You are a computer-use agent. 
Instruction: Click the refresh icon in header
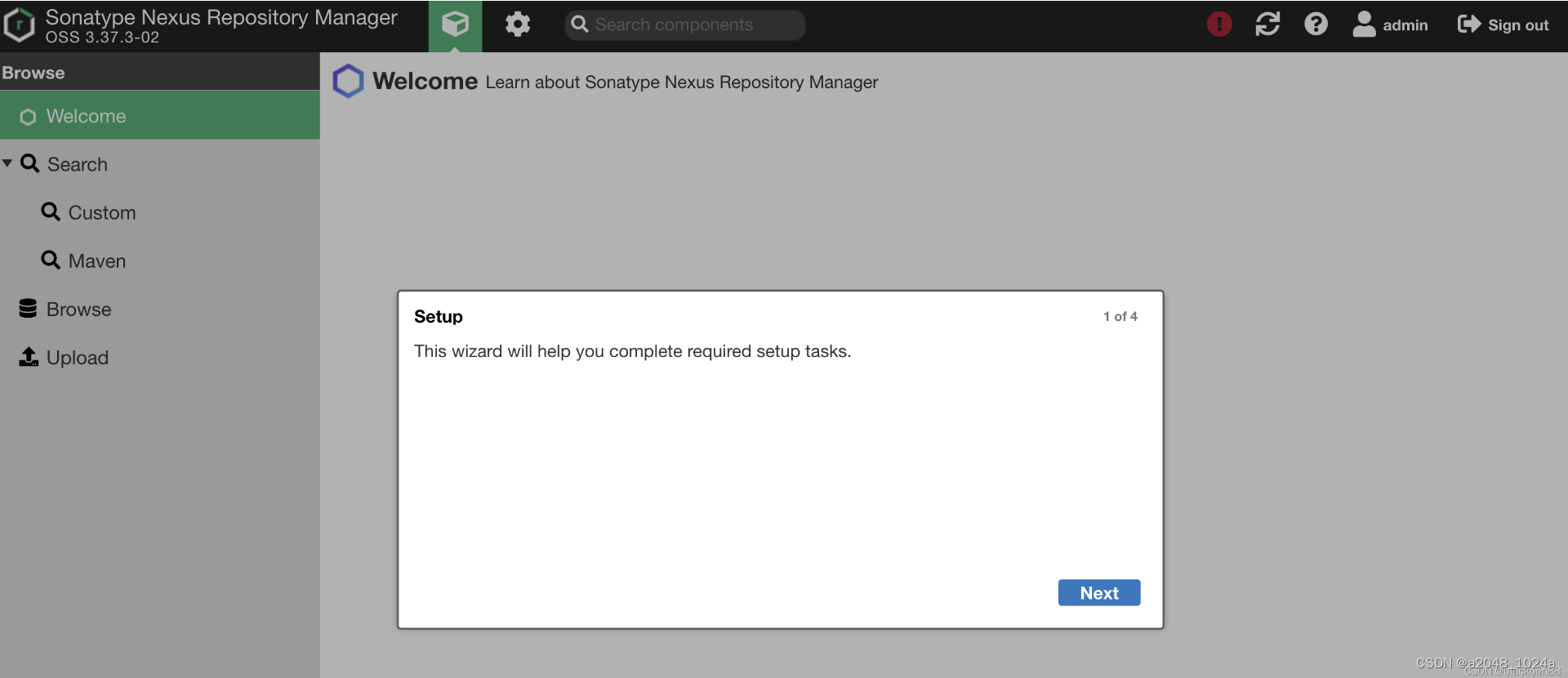1267,24
